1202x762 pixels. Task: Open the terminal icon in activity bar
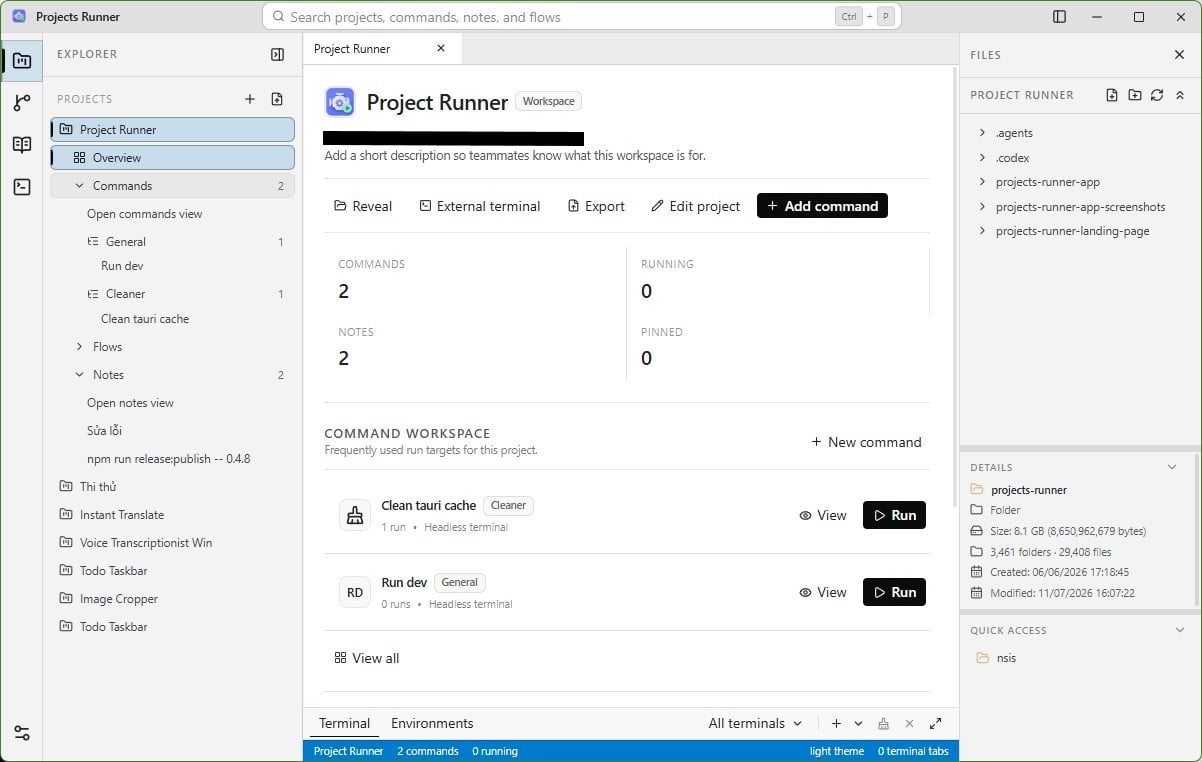tap(22, 187)
